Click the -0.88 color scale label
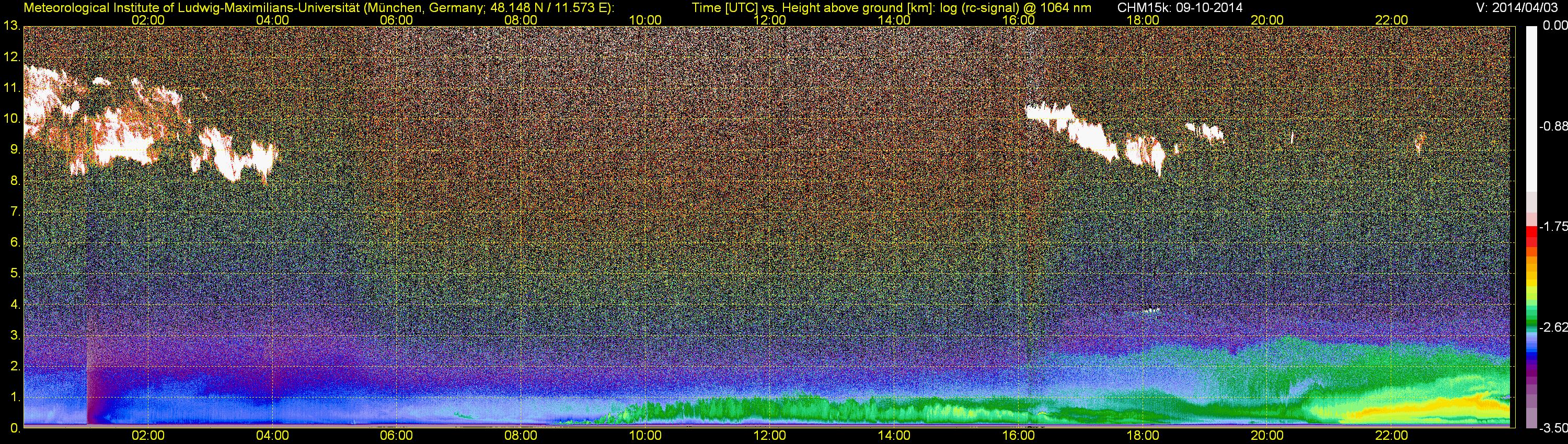This screenshot has height=444, width=1568. [1552, 126]
